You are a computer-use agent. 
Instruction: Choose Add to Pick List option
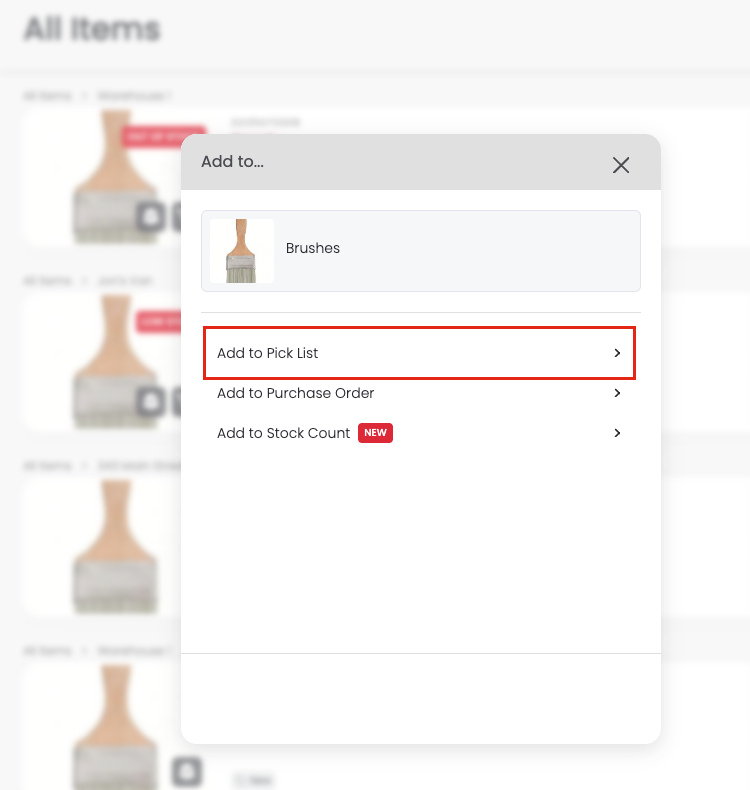click(268, 353)
